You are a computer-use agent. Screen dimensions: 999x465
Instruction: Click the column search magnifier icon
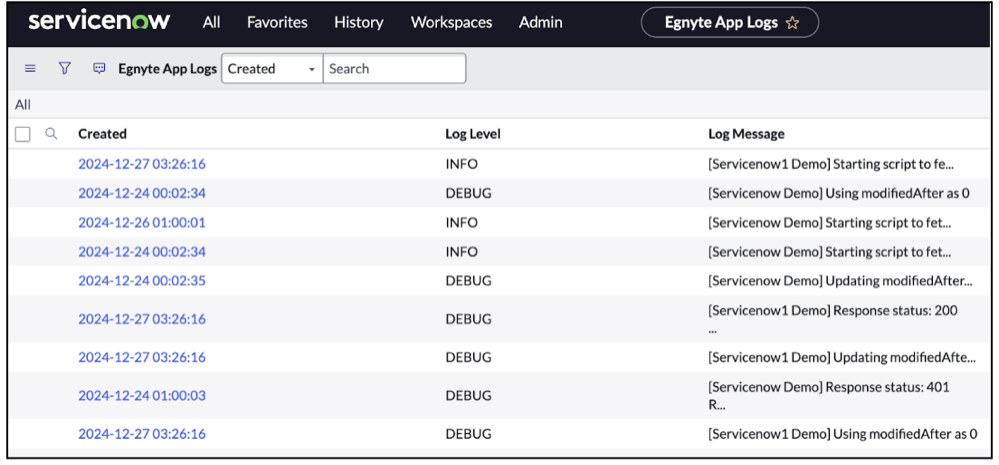coord(52,134)
